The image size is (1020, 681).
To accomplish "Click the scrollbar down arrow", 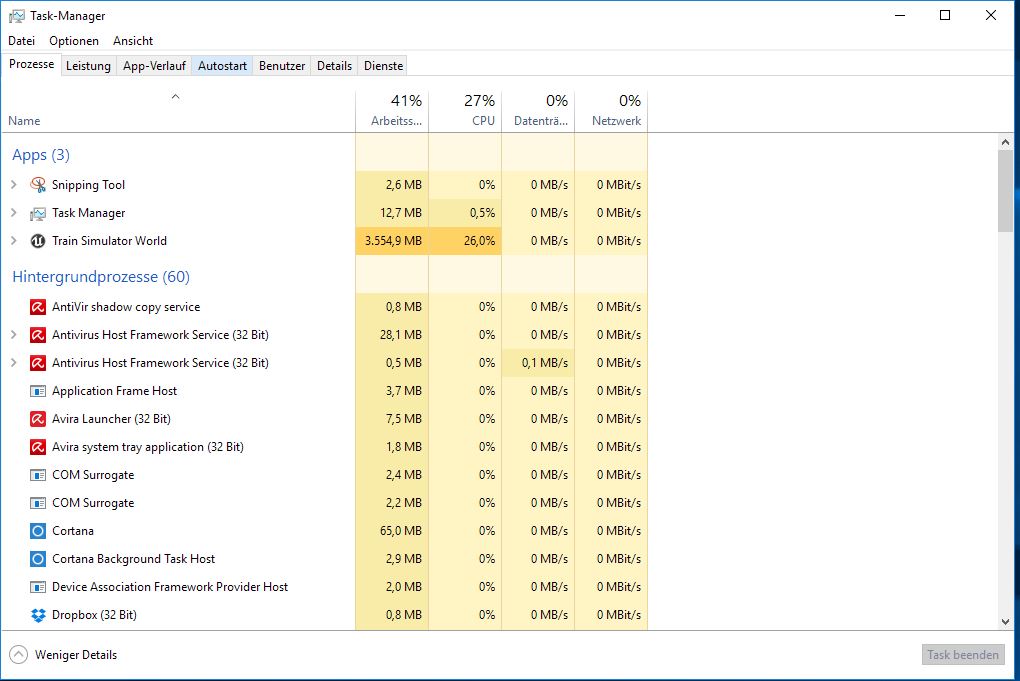I will [x=1006, y=621].
